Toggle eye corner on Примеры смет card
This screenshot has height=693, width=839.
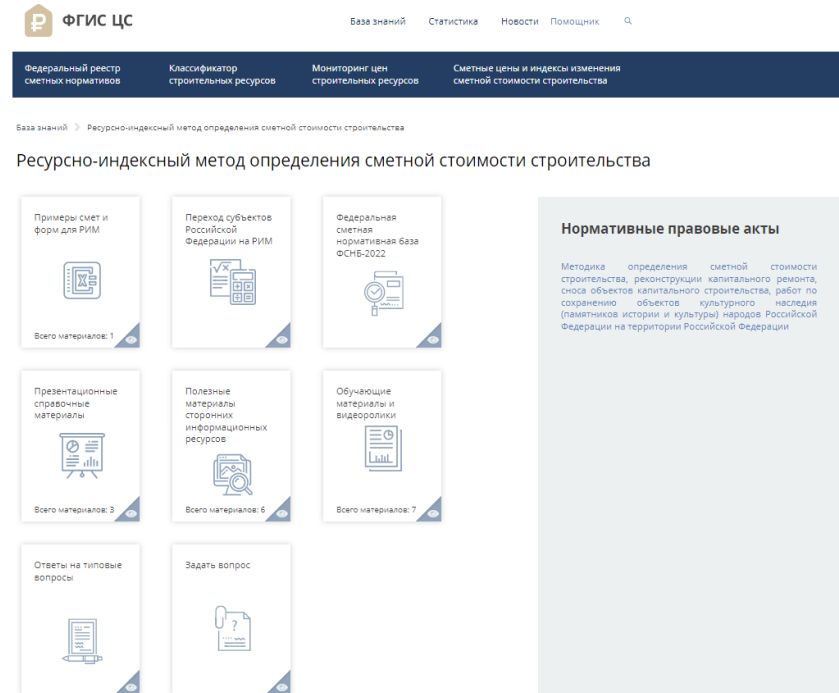click(x=131, y=340)
